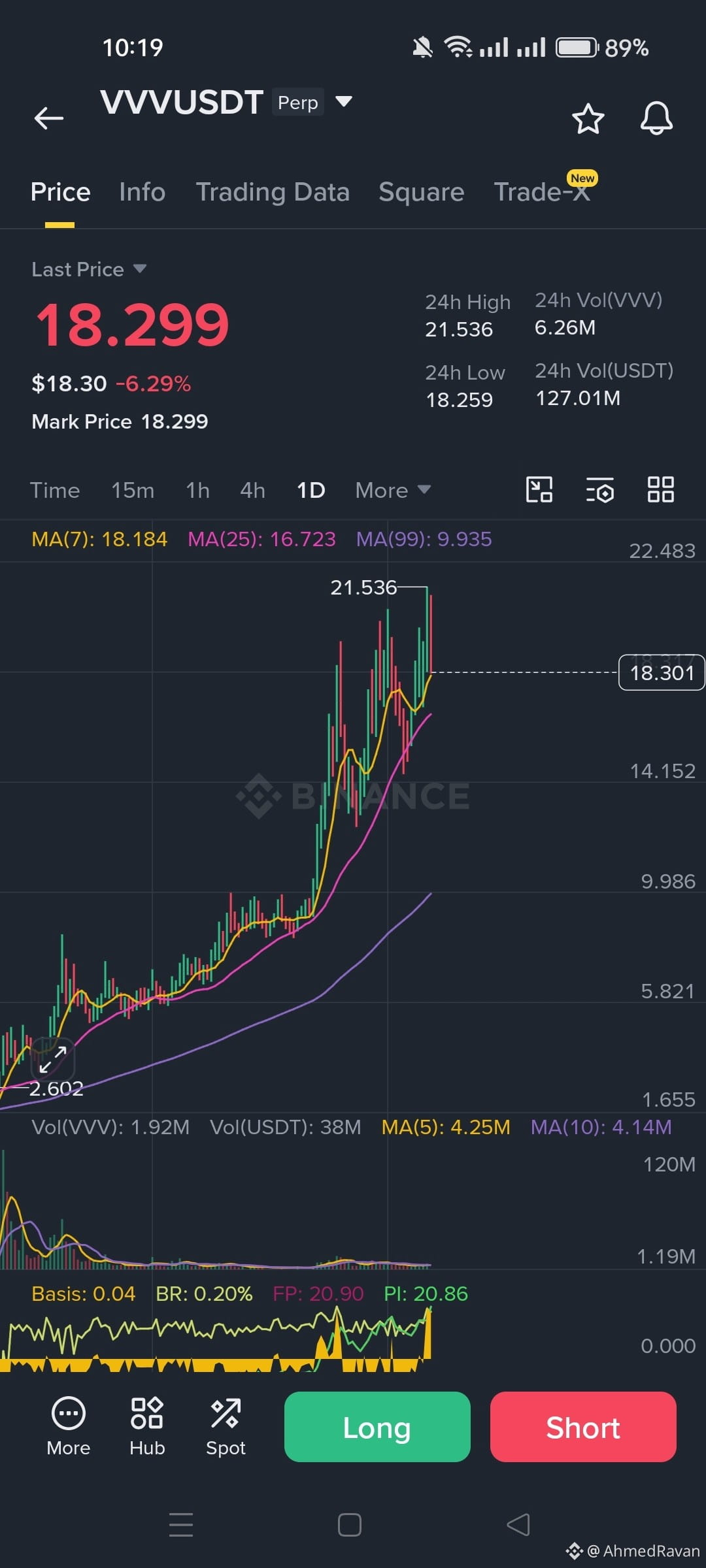Tap the Wi-Fi status icon

458,46
